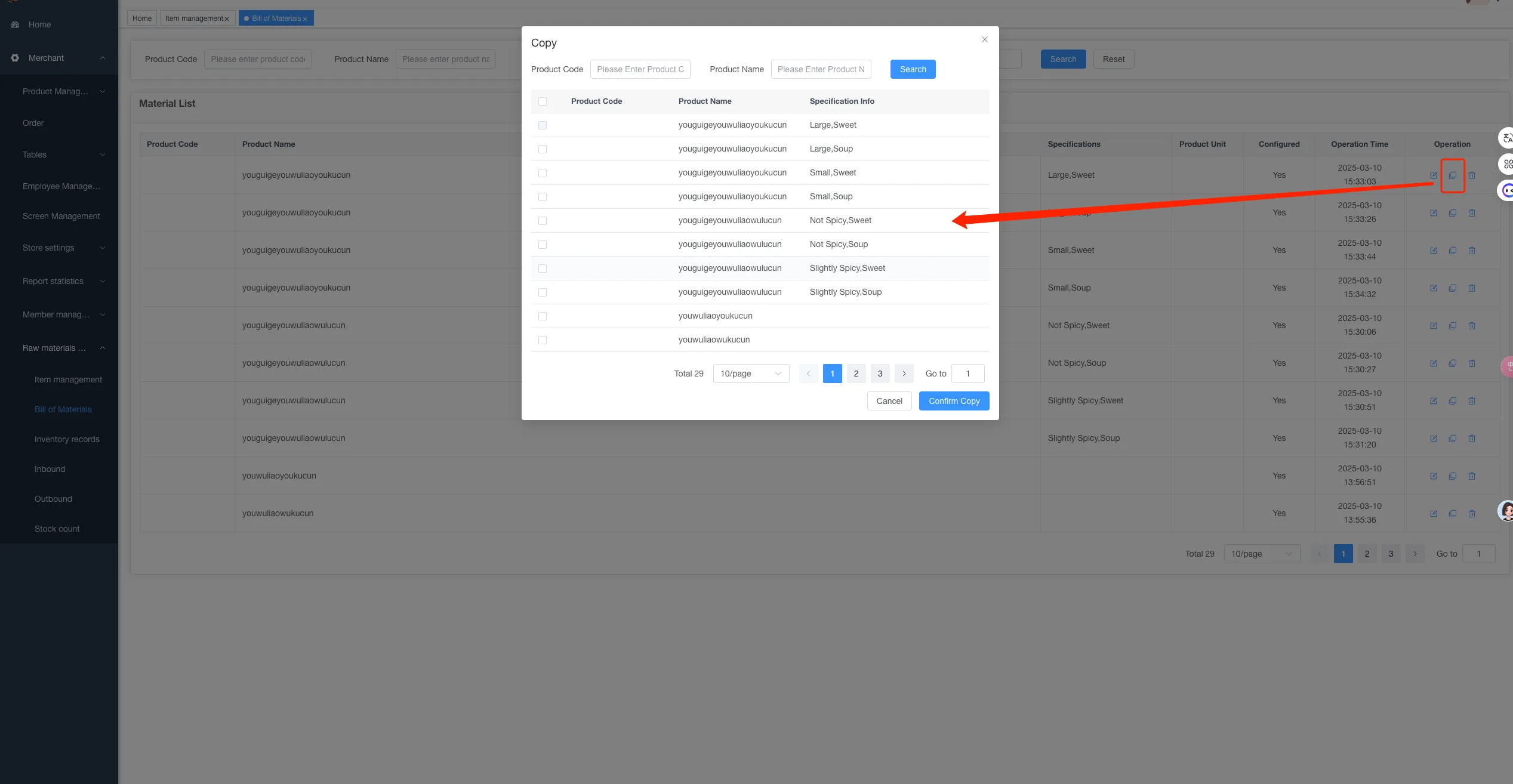This screenshot has height=784, width=1513.
Task: Check the Large,Sweet row in Copy dialog
Action: (x=542, y=125)
